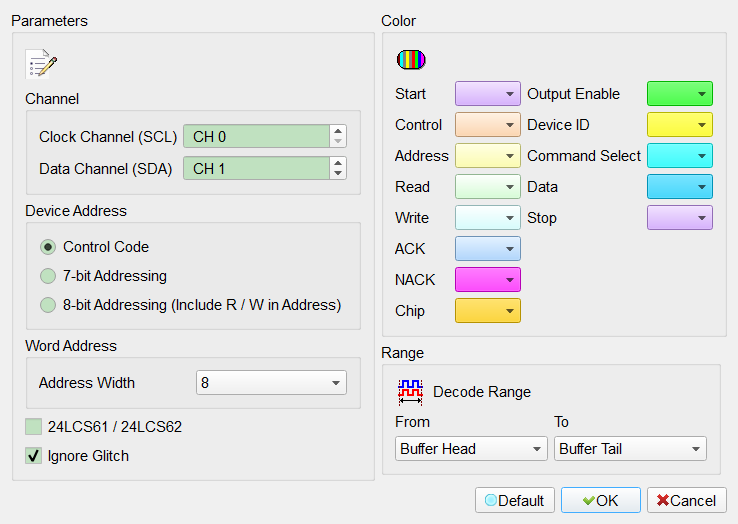This screenshot has width=738, height=524.
Task: Click the Clock Channel CH 0 field
Action: click(x=257, y=137)
